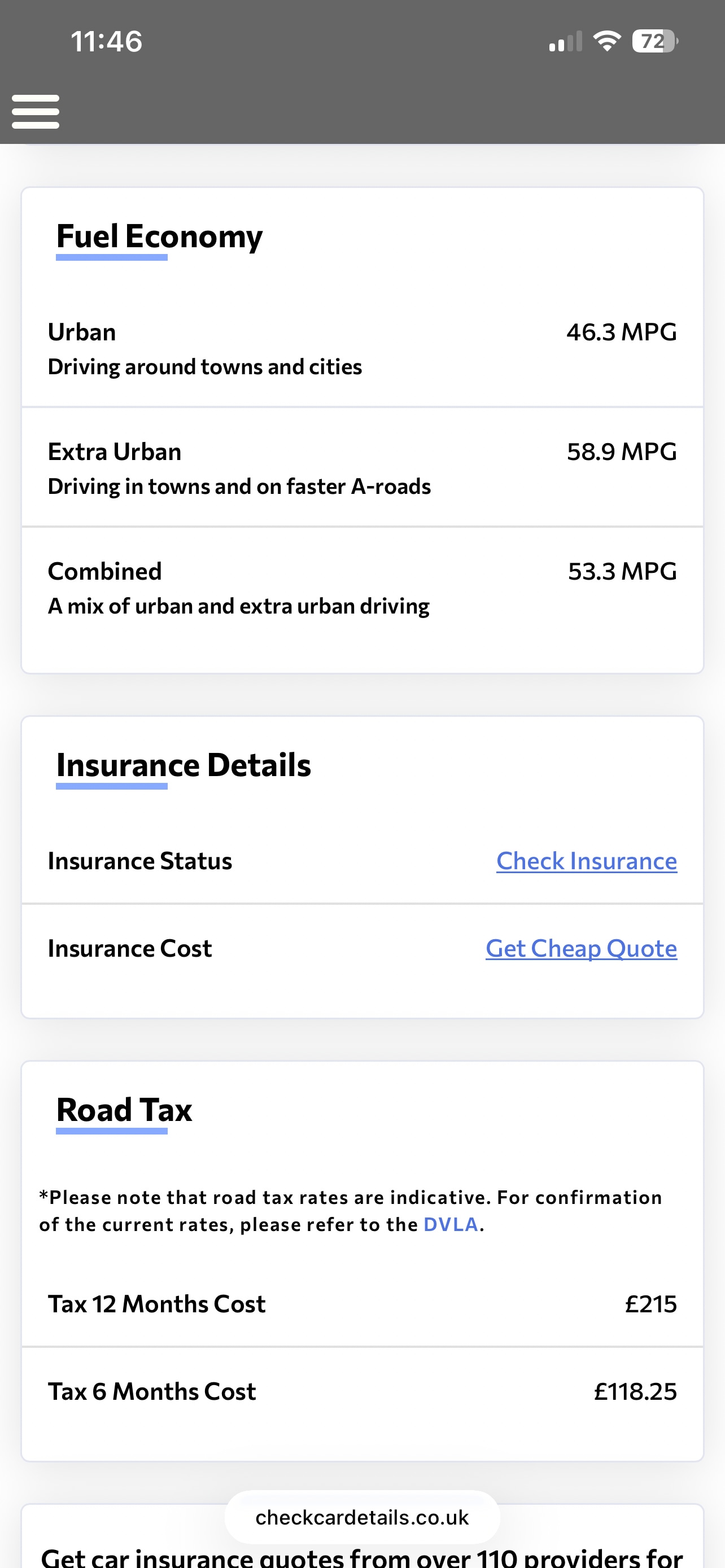Tap the £215 twelve-month tax value
The height and width of the screenshot is (1568, 725).
point(650,1304)
